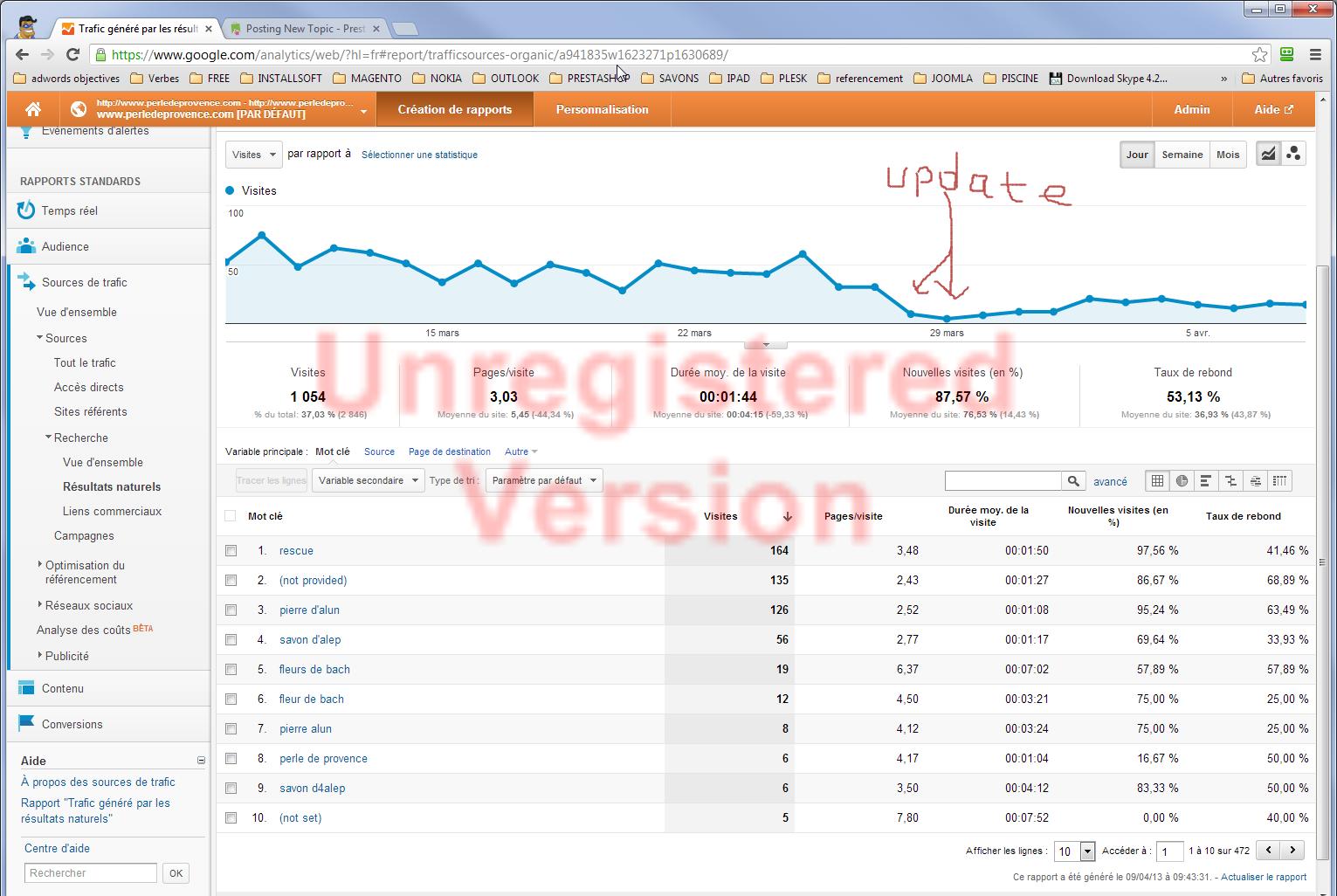The width and height of the screenshot is (1337, 896).
Task: Open the Download Skype bookmark
Action: tap(1107, 78)
